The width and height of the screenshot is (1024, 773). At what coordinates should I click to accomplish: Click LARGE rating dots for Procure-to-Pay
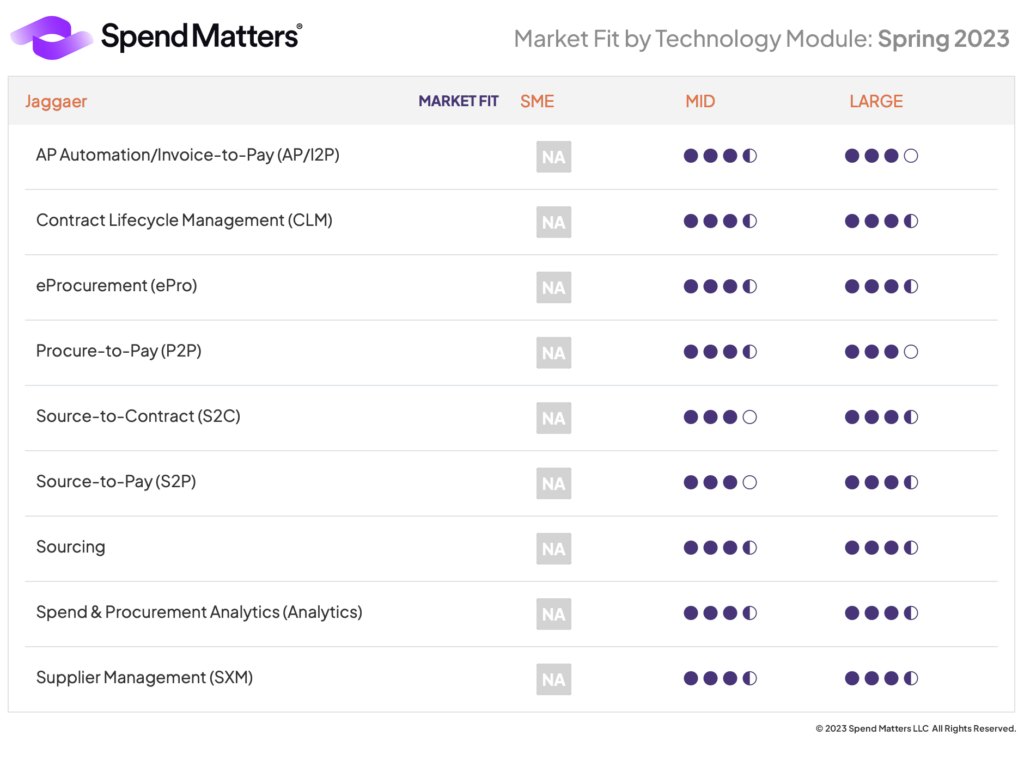pos(882,351)
